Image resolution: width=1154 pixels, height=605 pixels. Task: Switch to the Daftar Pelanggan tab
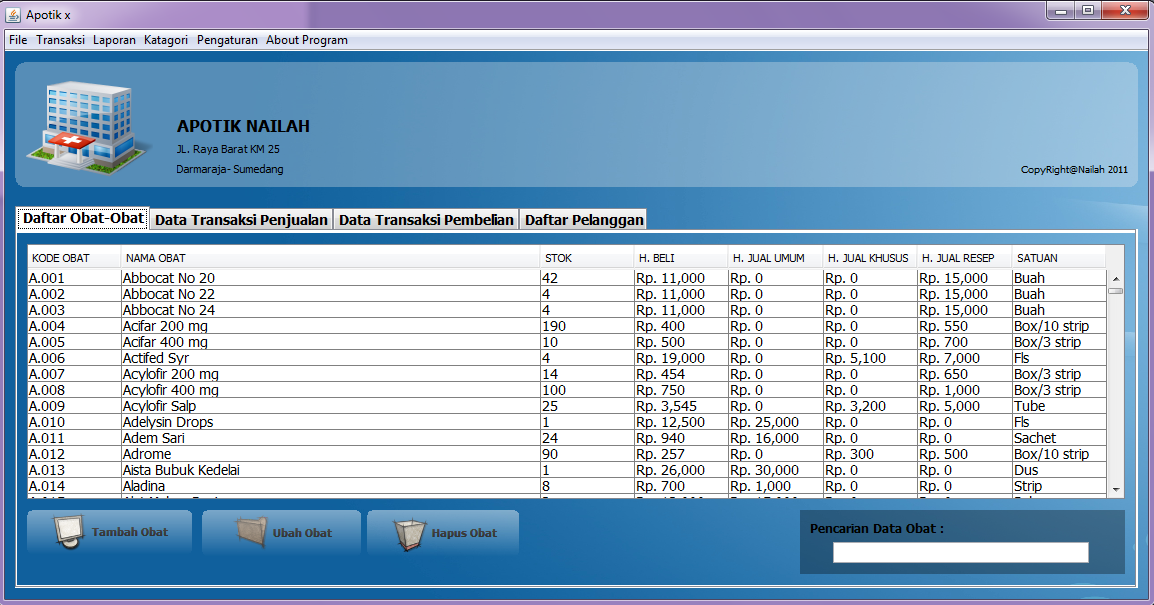[x=584, y=219]
